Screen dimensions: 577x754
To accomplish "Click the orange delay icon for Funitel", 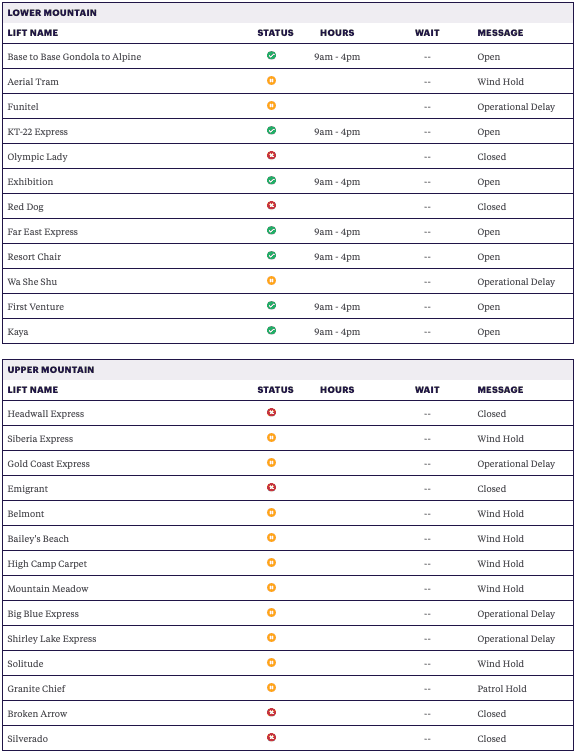I will point(271,106).
